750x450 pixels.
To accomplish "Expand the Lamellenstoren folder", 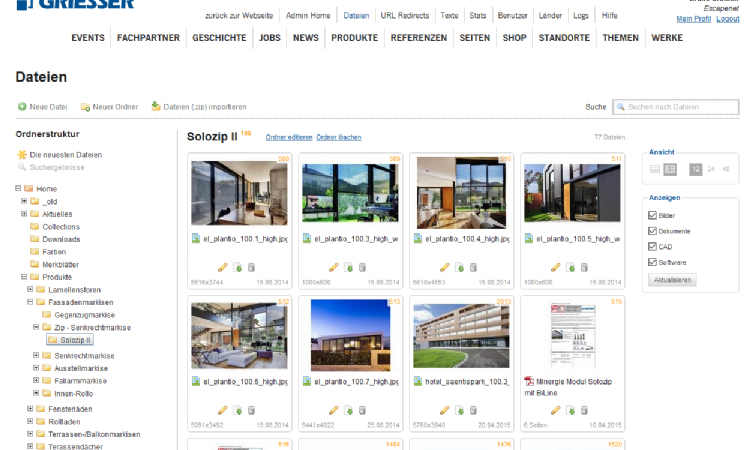I will pyautogui.click(x=30, y=288).
